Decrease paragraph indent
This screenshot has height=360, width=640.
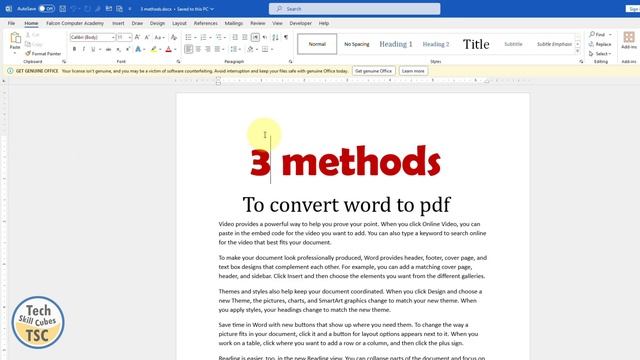[x=235, y=37]
